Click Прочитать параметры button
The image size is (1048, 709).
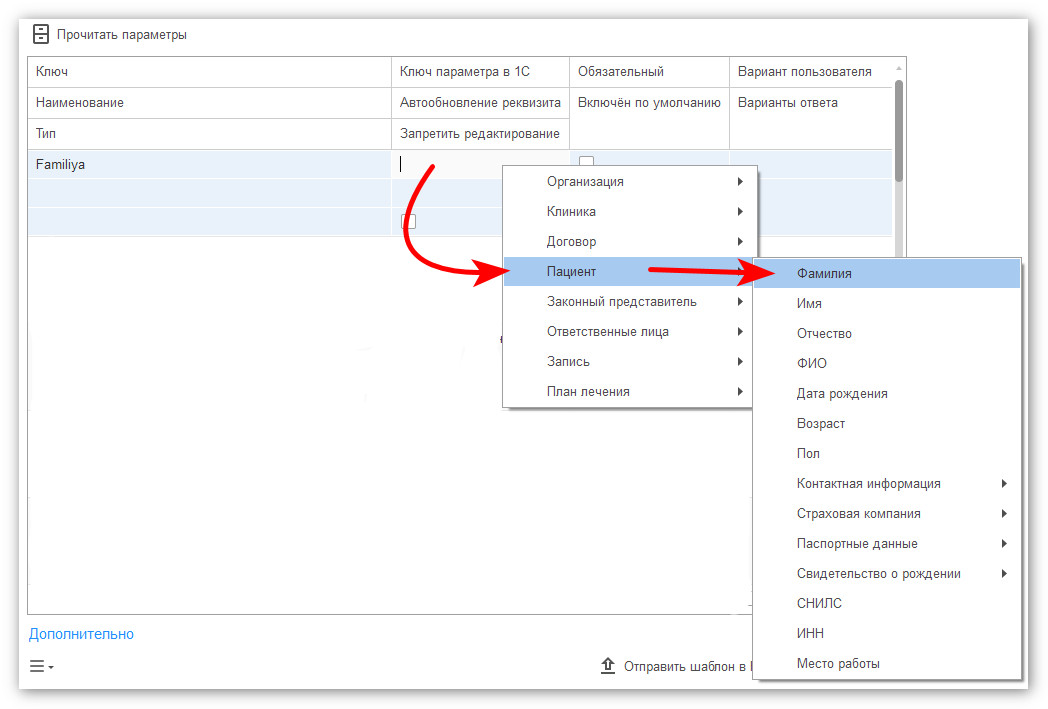coord(110,34)
